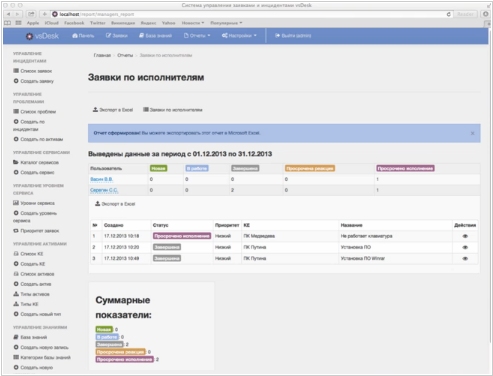This screenshot has width=493, height=376.
Task: Click the plus icon beside Создать актив
Action: (16, 284)
